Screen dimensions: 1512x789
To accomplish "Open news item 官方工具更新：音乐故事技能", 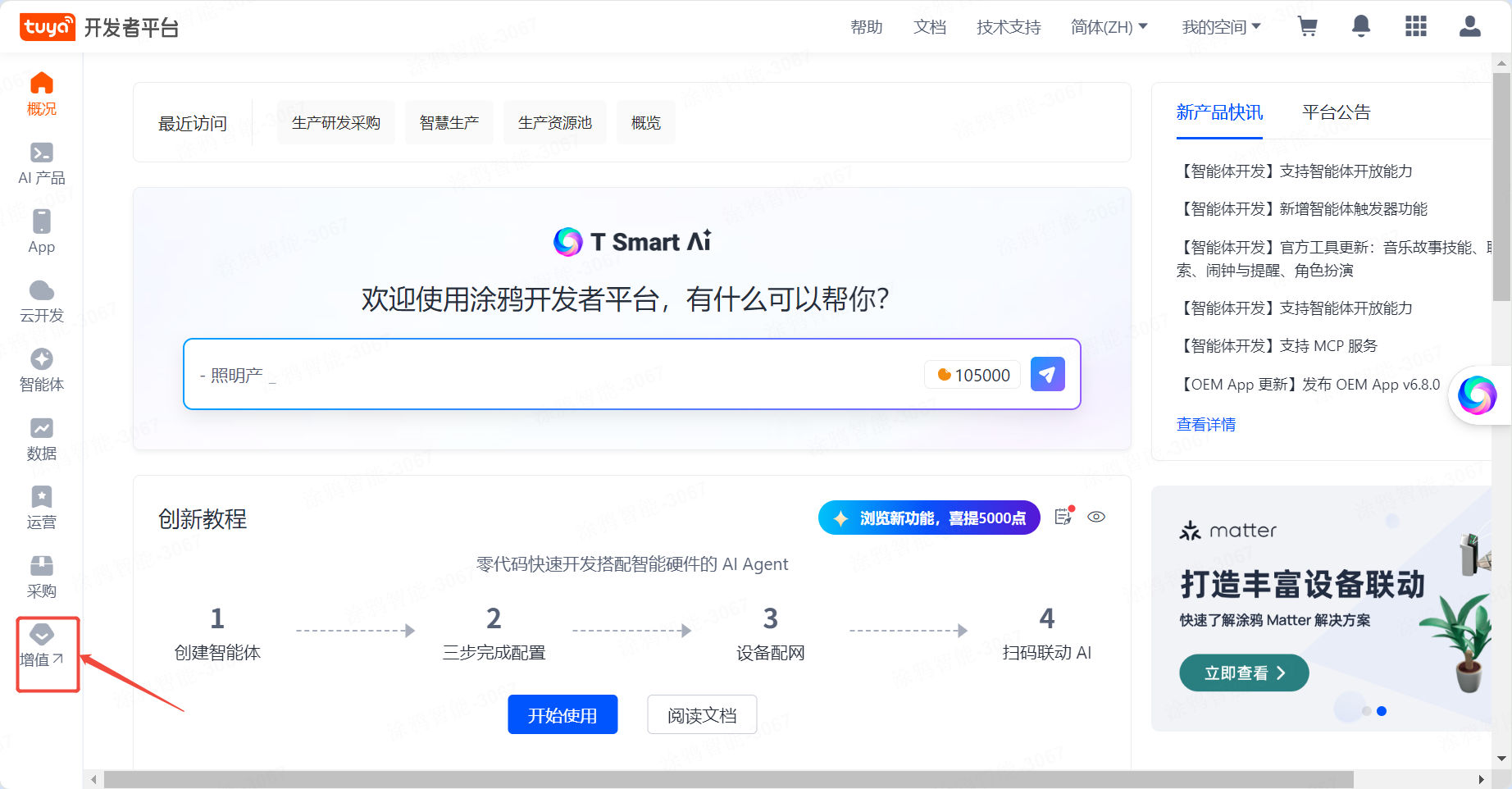I will pos(1334,258).
